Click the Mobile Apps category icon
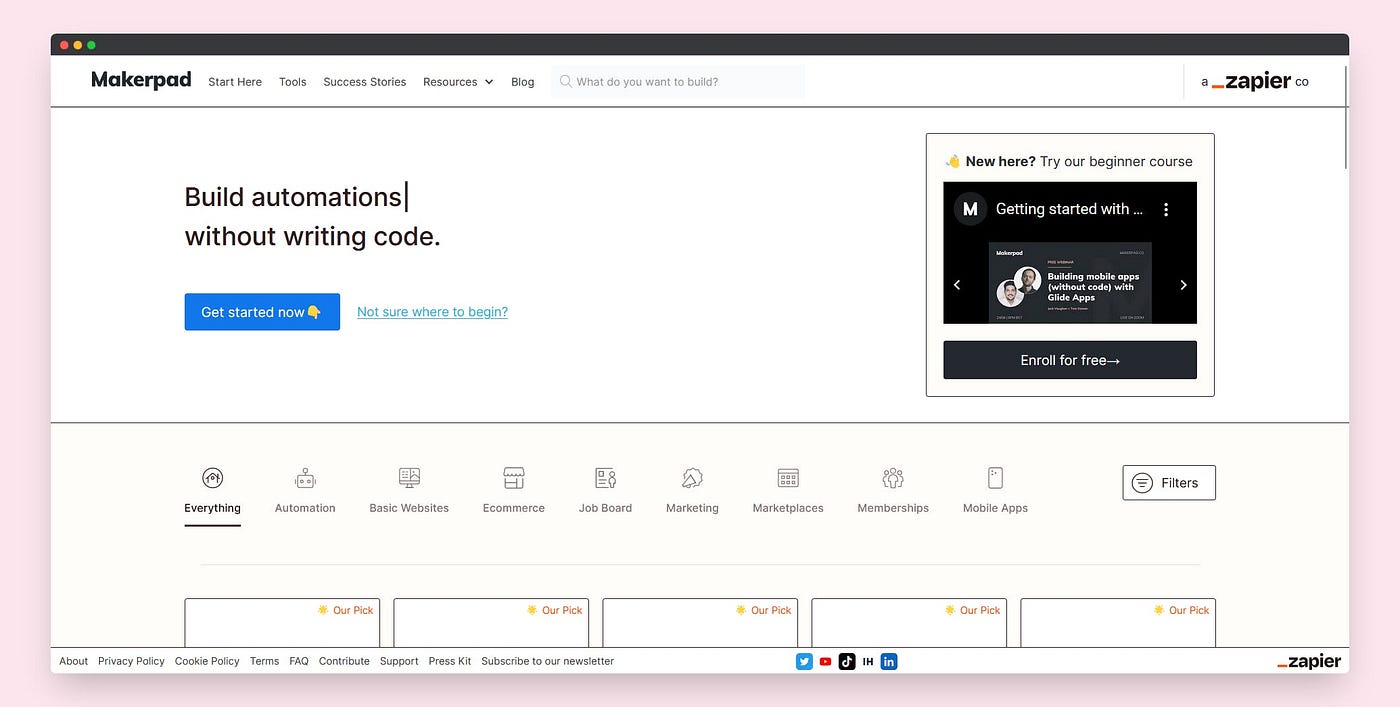 pos(994,478)
